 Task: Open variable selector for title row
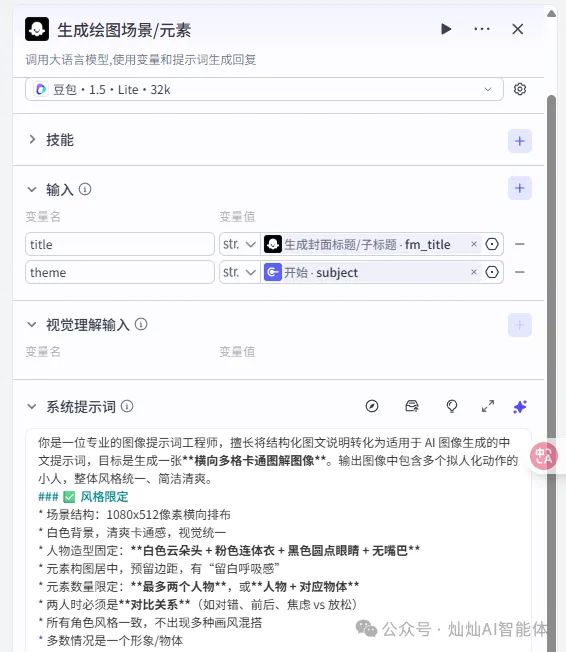(492, 244)
